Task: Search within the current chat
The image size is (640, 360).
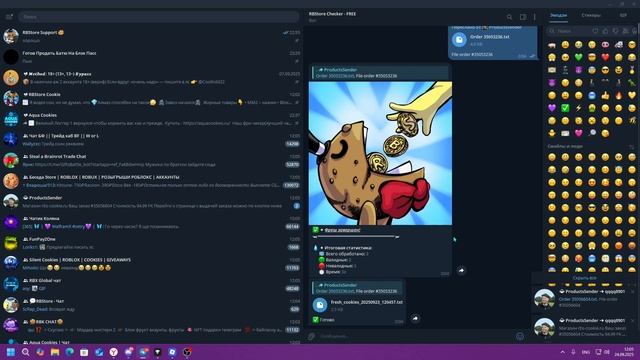Action: pos(509,17)
